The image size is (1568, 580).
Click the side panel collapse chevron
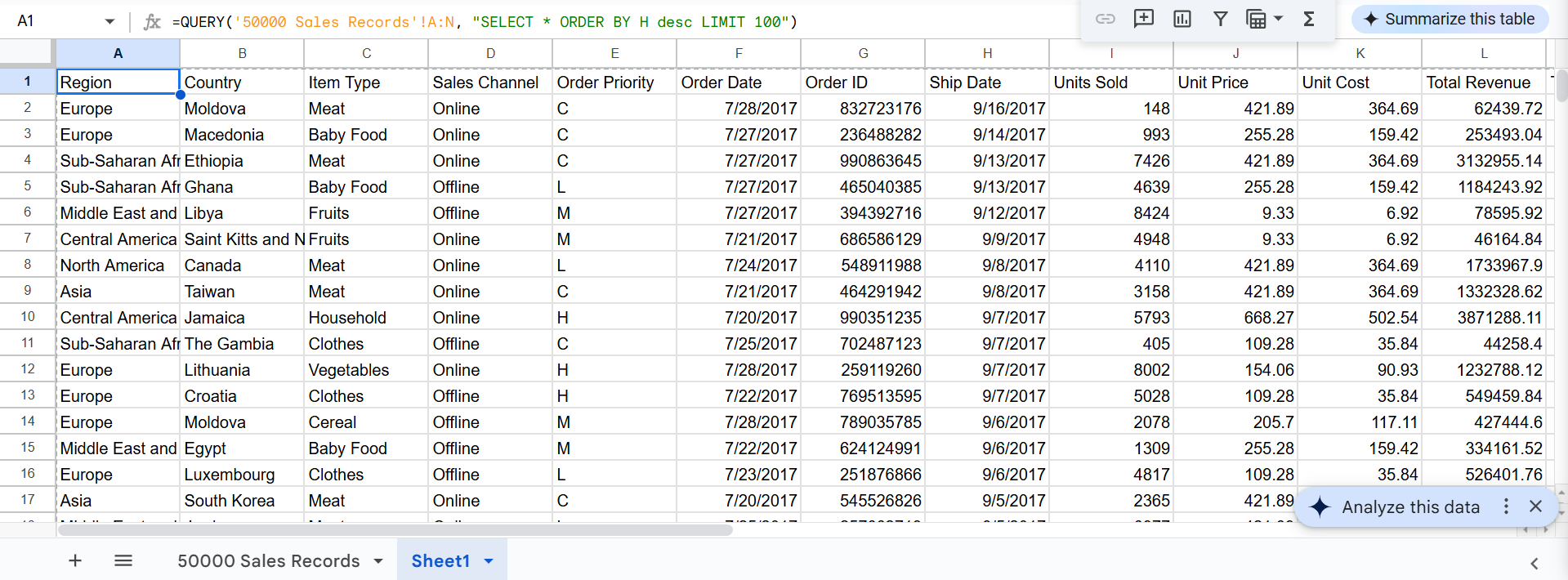1534,564
